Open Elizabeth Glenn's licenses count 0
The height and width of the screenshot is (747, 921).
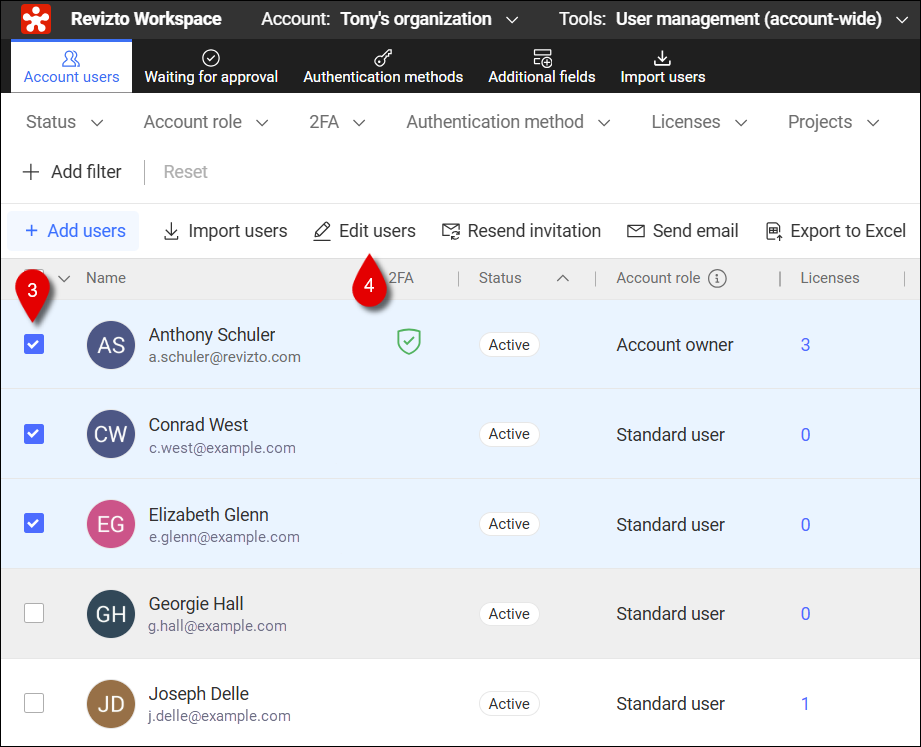point(805,524)
